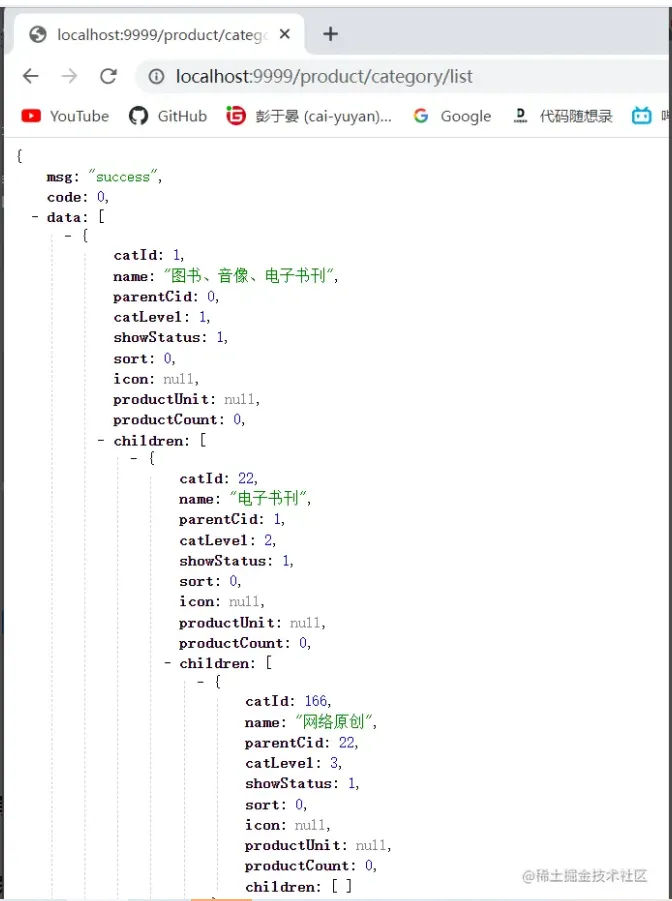
Task: Click name "网络原创" value
Action: click(336, 721)
